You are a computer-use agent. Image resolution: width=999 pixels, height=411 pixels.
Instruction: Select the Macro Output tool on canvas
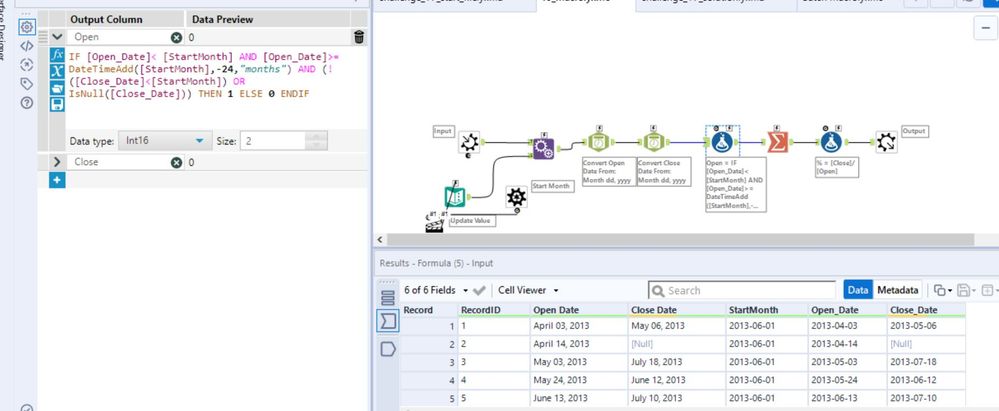point(886,142)
